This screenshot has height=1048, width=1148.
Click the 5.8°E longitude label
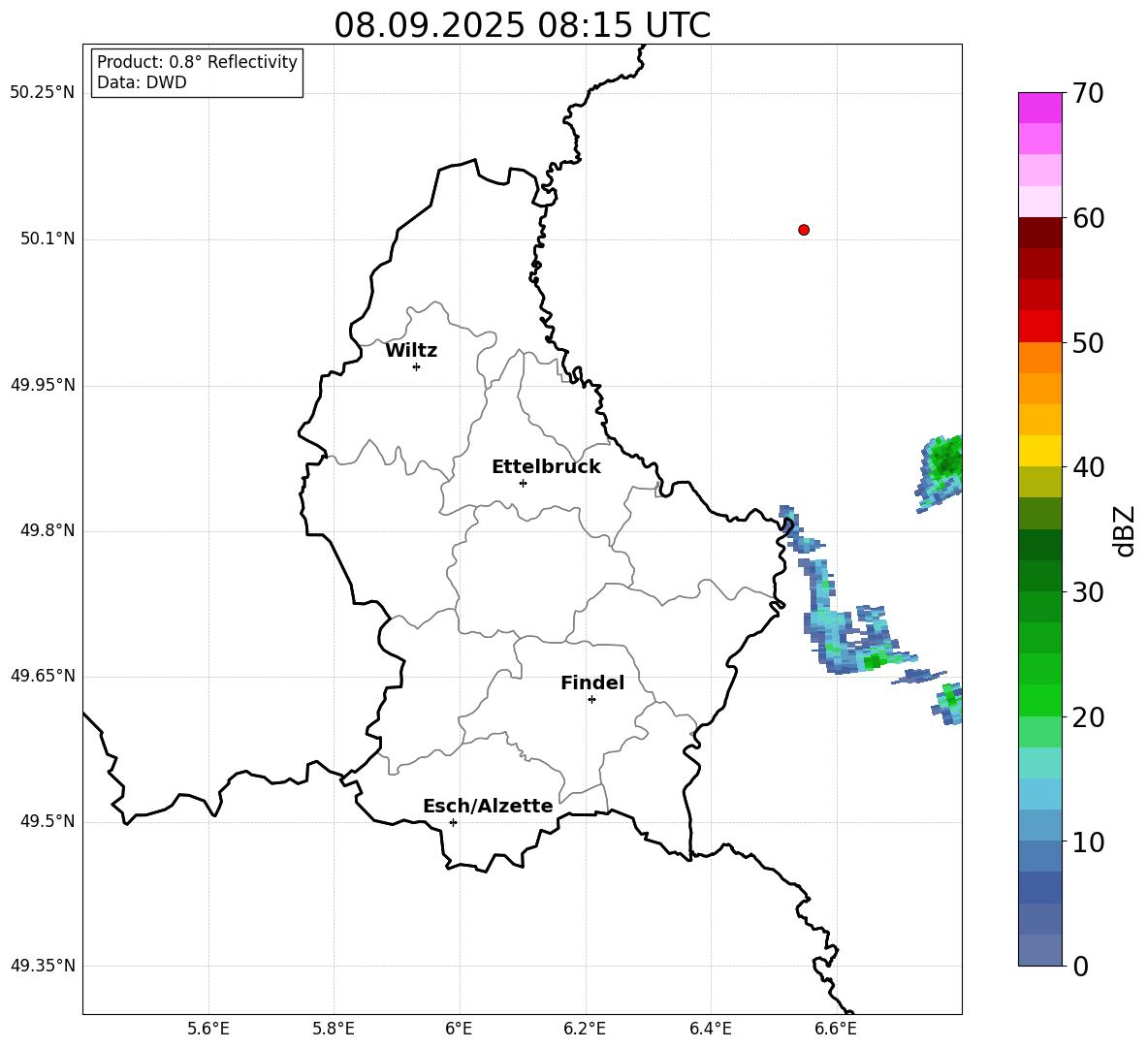334,1029
